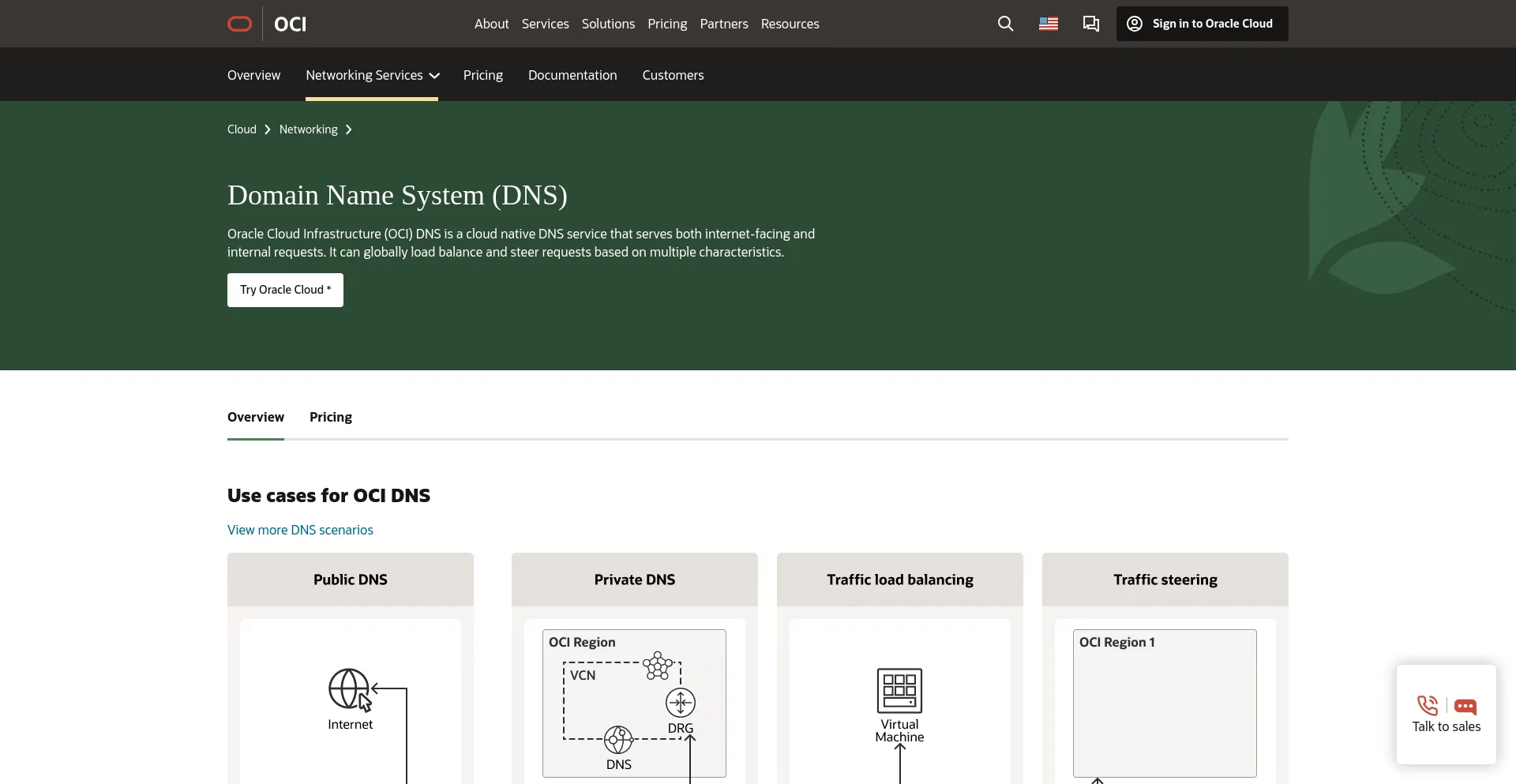Screen dimensions: 1516x784
Task: Open the chat contact icon in header
Action: pyautogui.click(x=1091, y=24)
